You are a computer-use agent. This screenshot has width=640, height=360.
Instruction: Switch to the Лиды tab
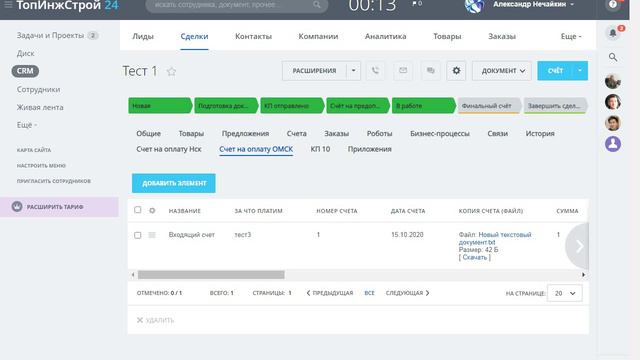click(x=143, y=36)
